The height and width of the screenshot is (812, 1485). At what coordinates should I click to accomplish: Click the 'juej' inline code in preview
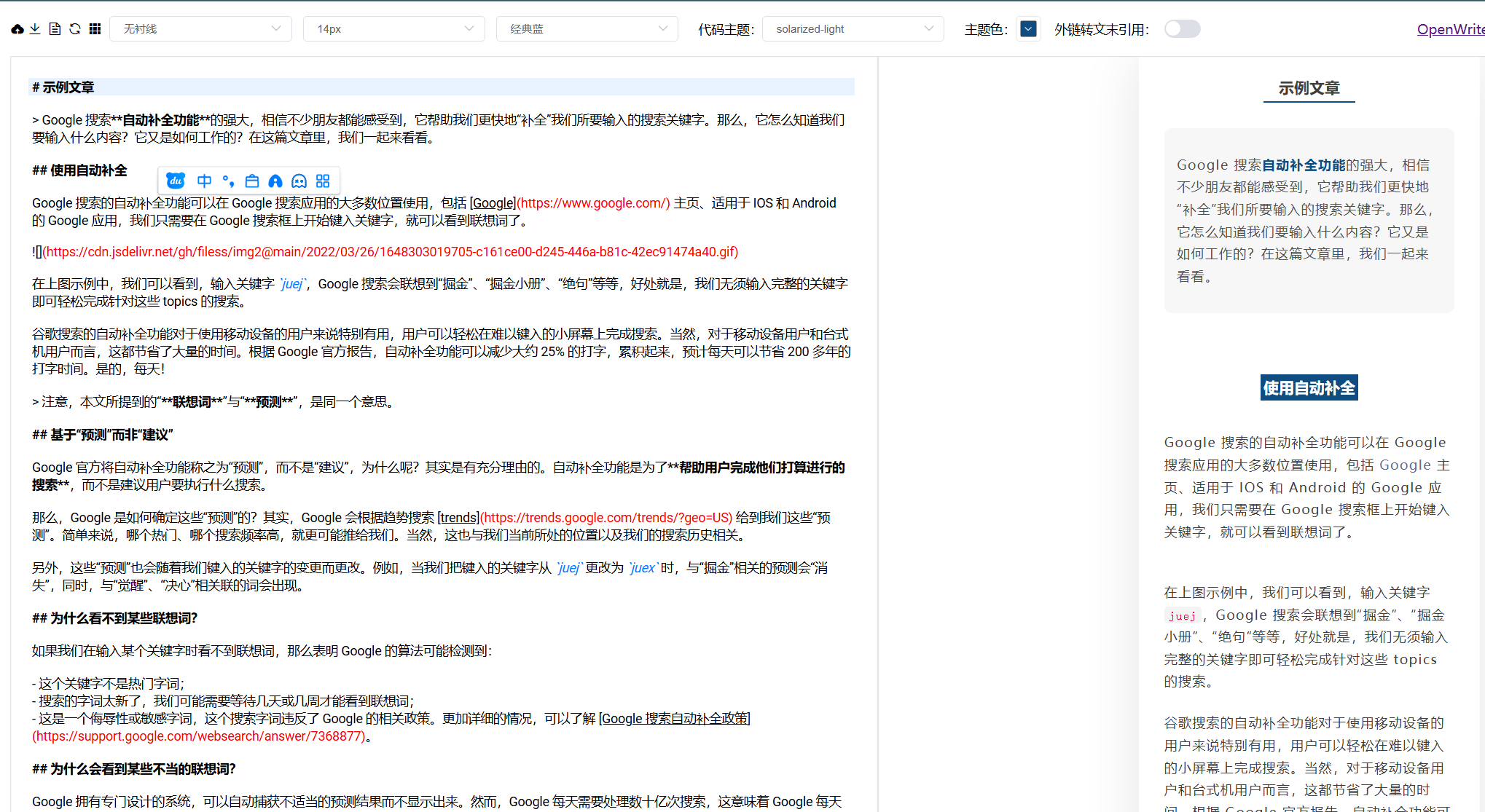point(1182,616)
